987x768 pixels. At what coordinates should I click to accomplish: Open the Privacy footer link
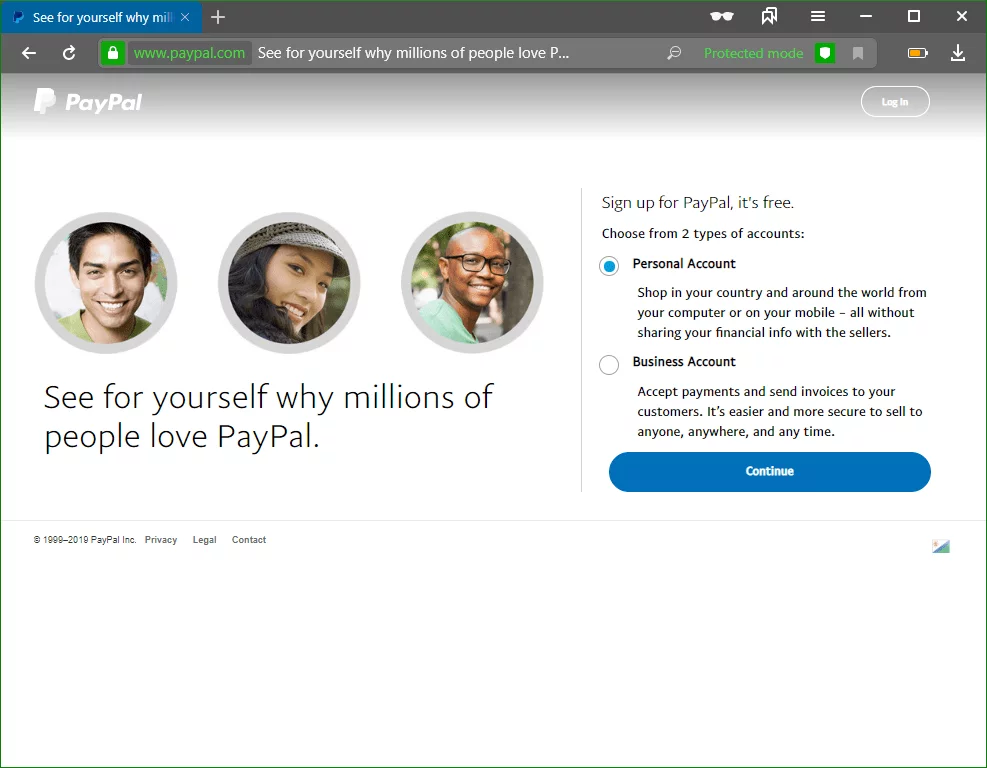161,540
